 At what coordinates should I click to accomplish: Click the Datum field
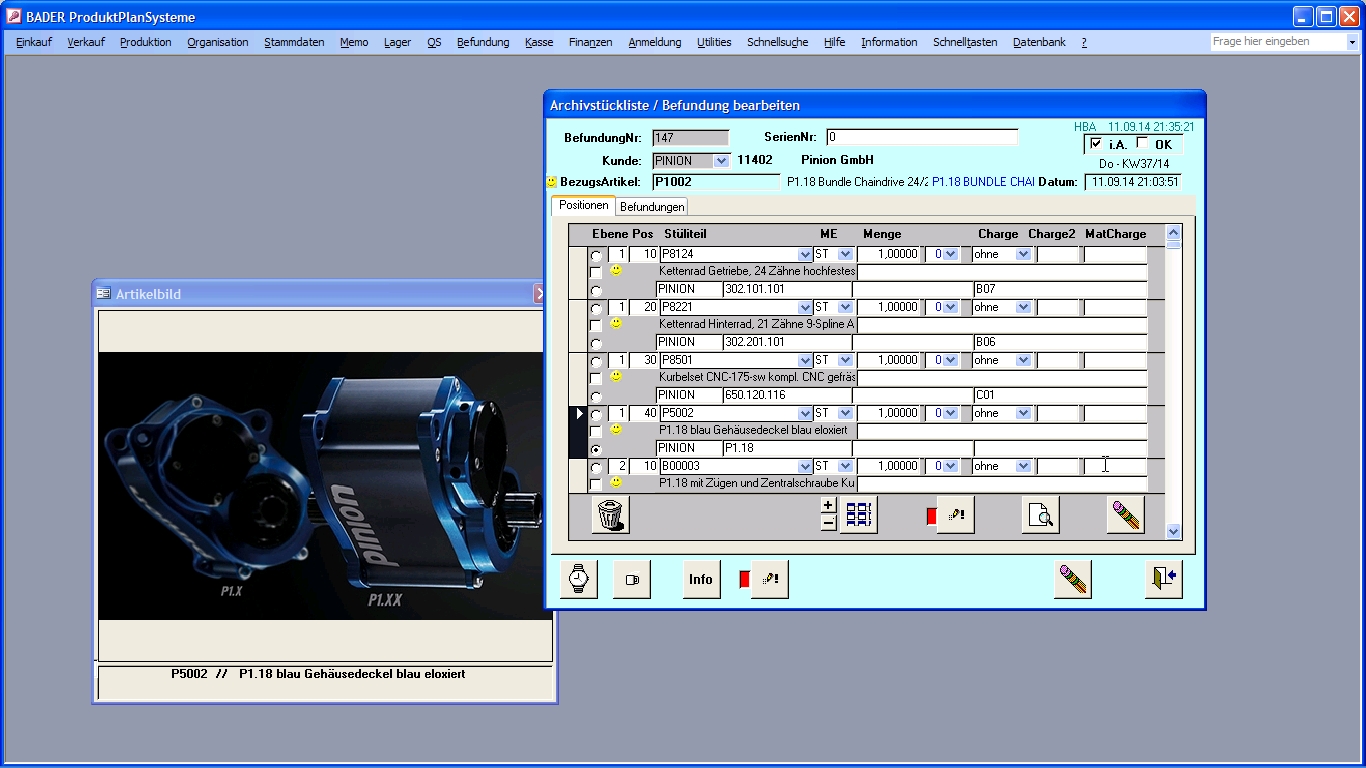point(1133,182)
